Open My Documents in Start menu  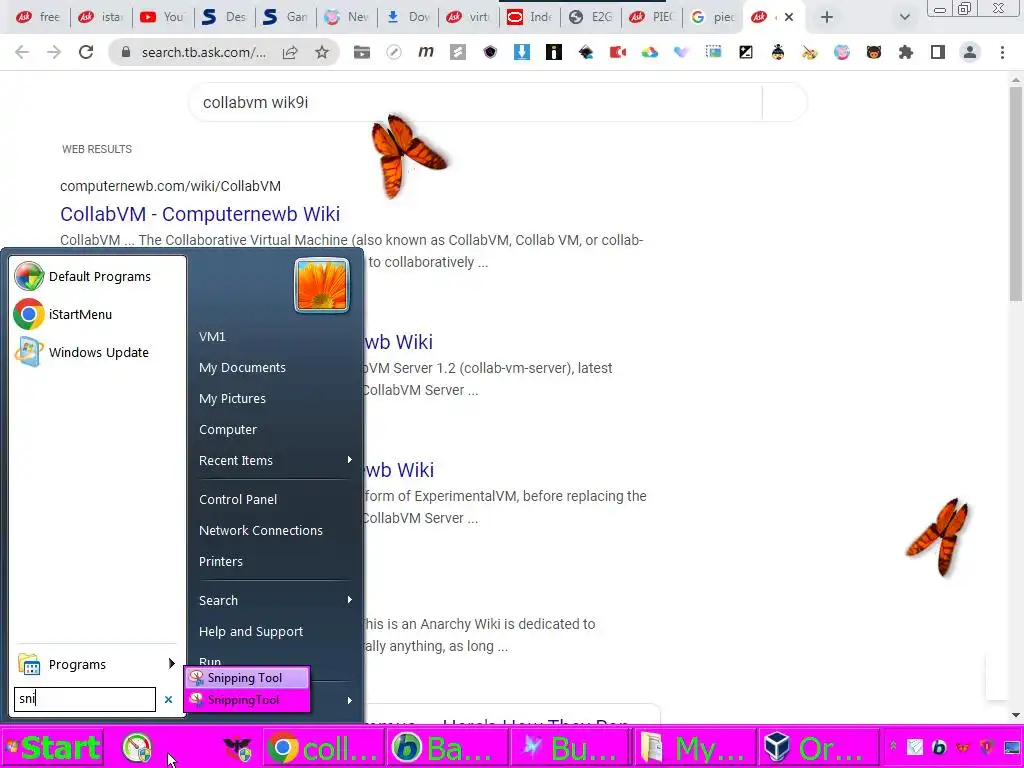click(x=242, y=367)
